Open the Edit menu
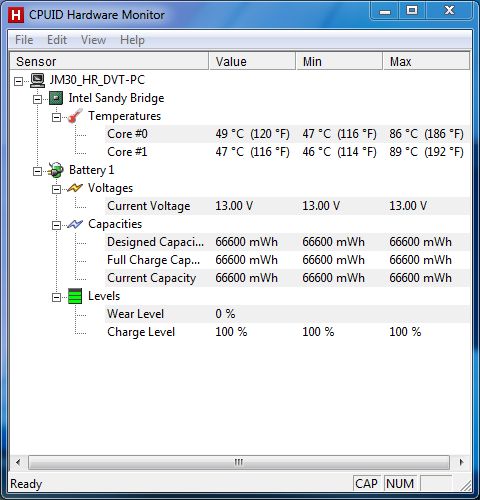Screen dimensions: 480x500 tap(57, 40)
